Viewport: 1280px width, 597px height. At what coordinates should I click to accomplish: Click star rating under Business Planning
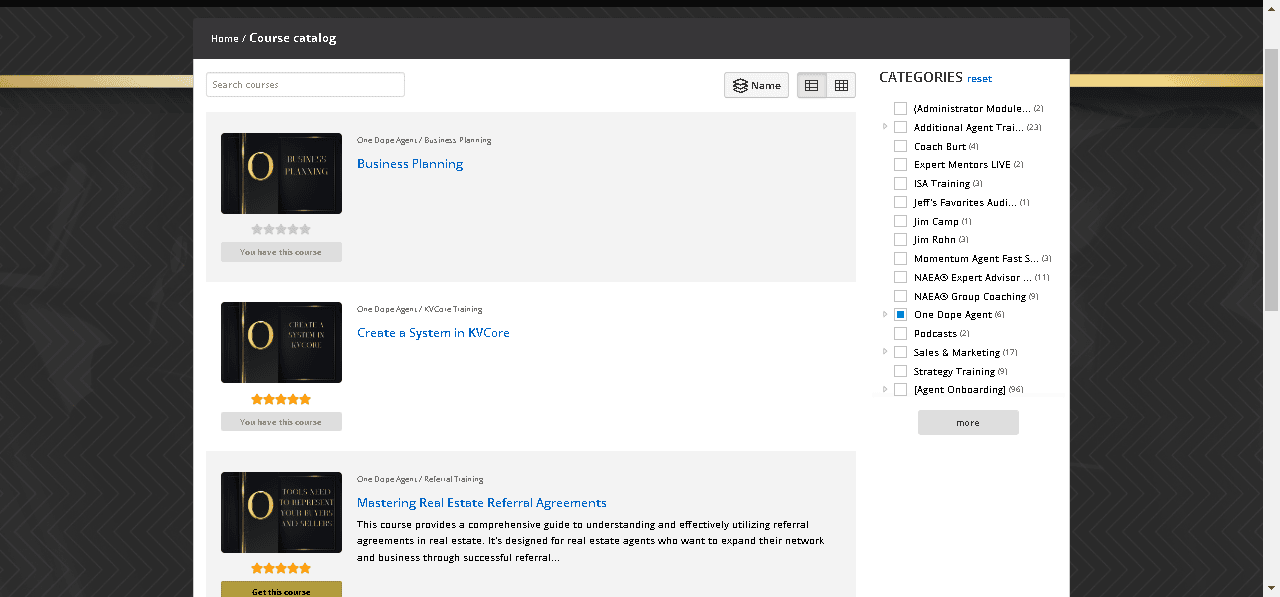281,229
